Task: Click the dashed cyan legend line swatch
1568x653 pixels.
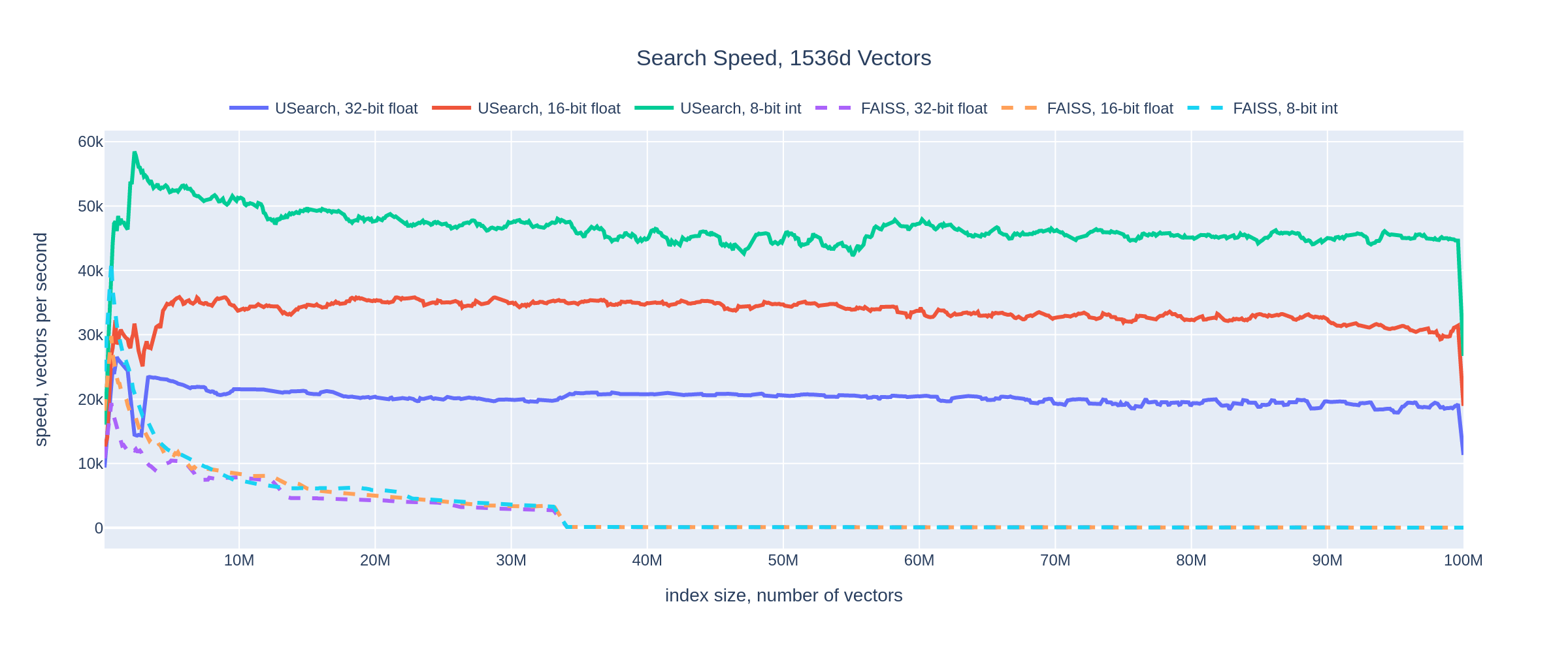Action: tap(1206, 108)
